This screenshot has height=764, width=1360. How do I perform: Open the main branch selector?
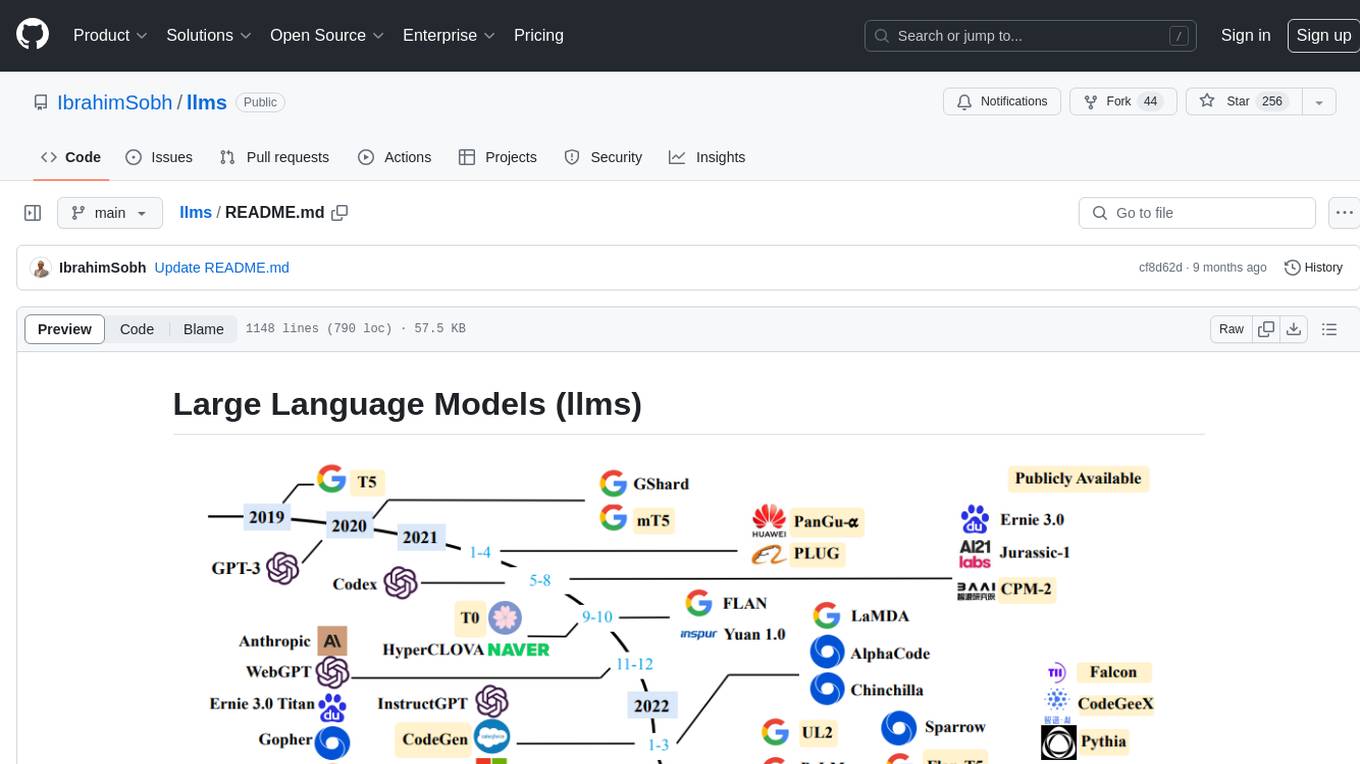pyautogui.click(x=109, y=213)
